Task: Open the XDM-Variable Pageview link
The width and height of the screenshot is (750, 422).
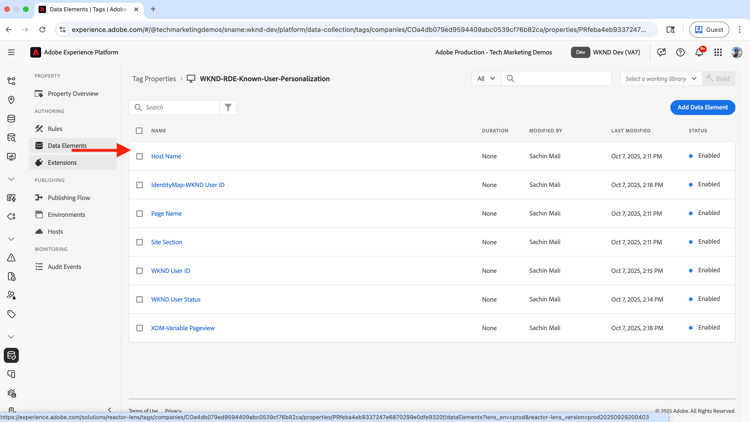Action: 183,328
